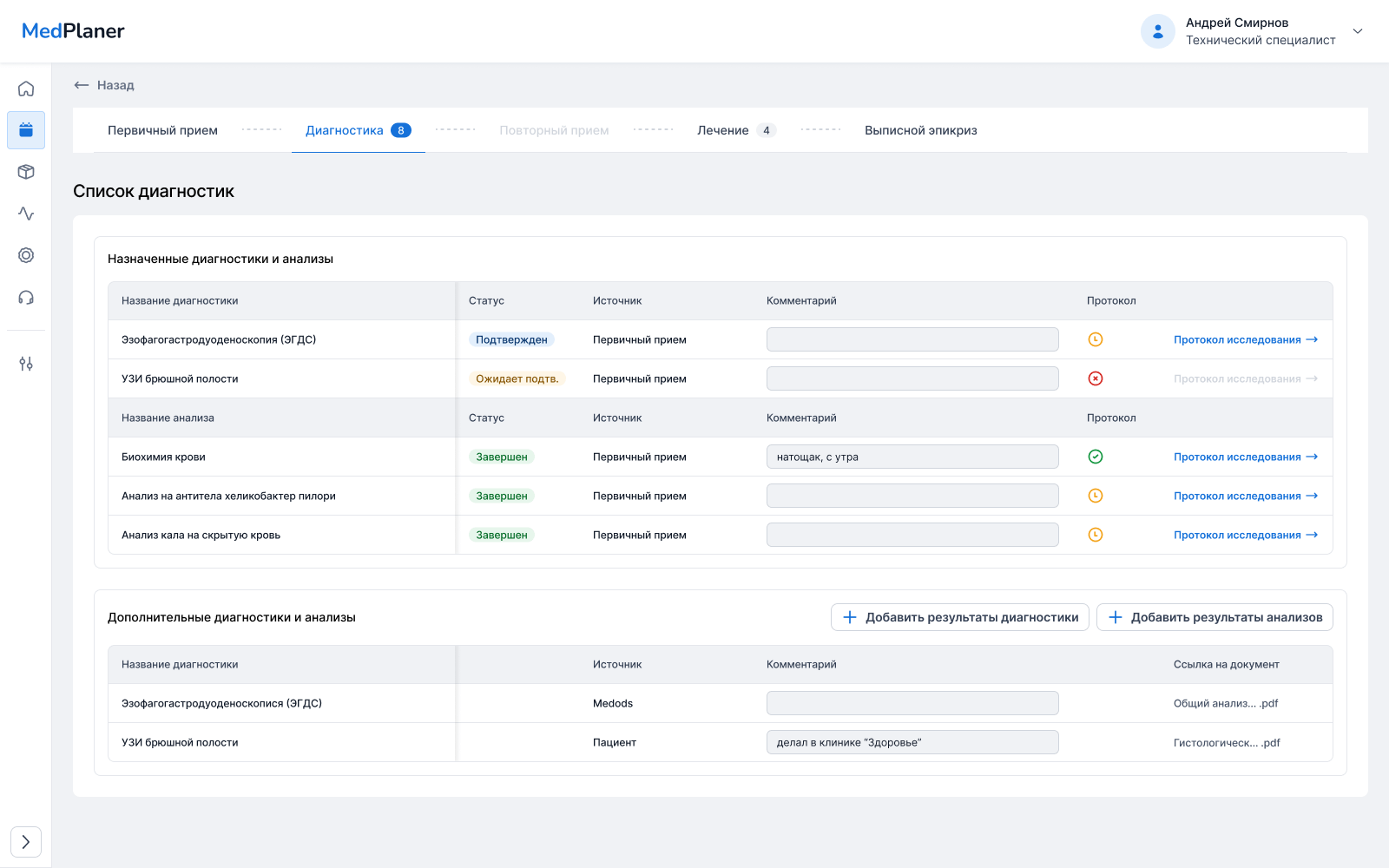Switch to the Первичный прием tab

click(x=162, y=130)
